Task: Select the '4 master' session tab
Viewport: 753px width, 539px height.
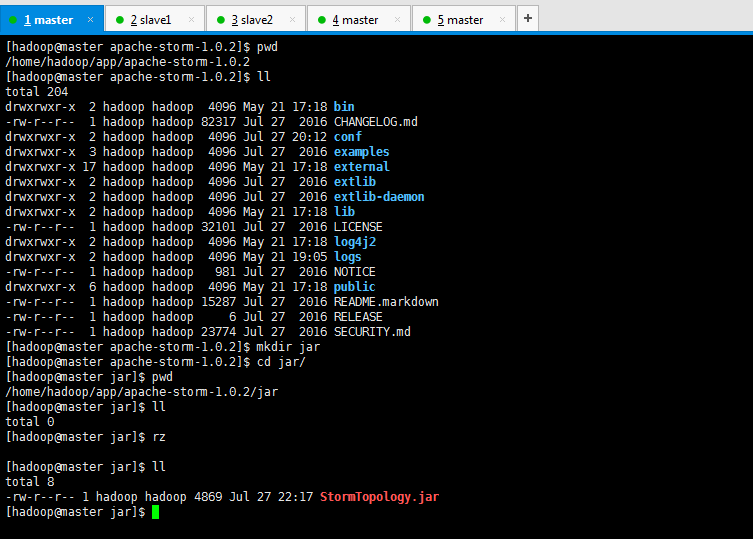Action: (359, 20)
